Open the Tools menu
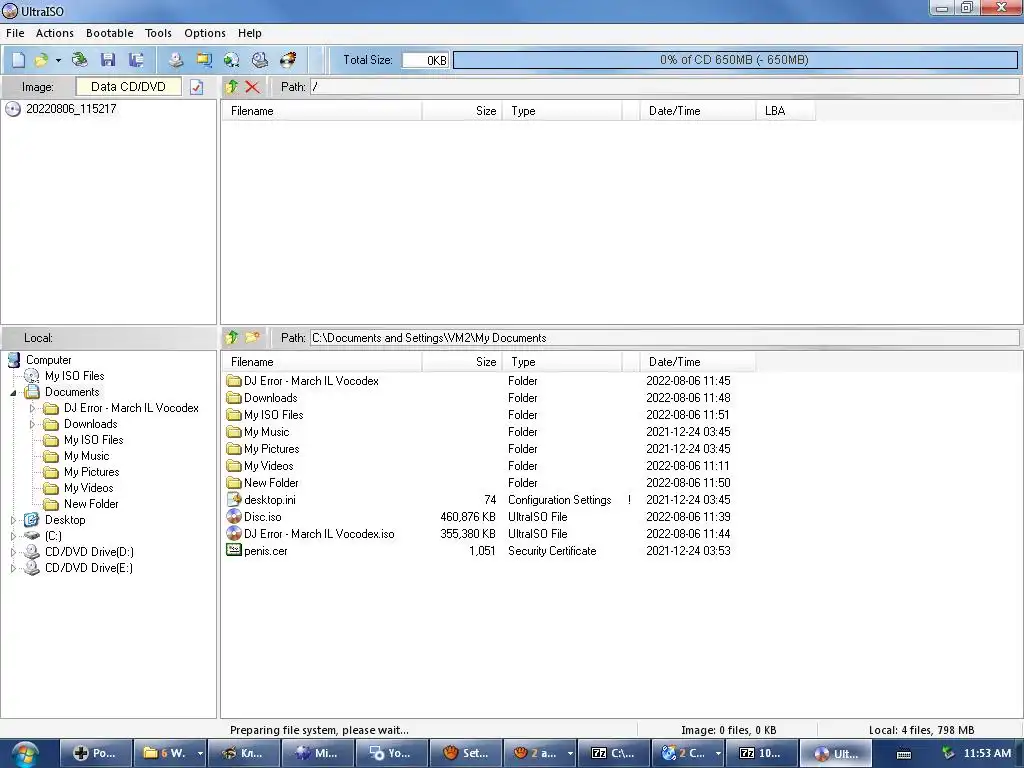 coord(158,33)
